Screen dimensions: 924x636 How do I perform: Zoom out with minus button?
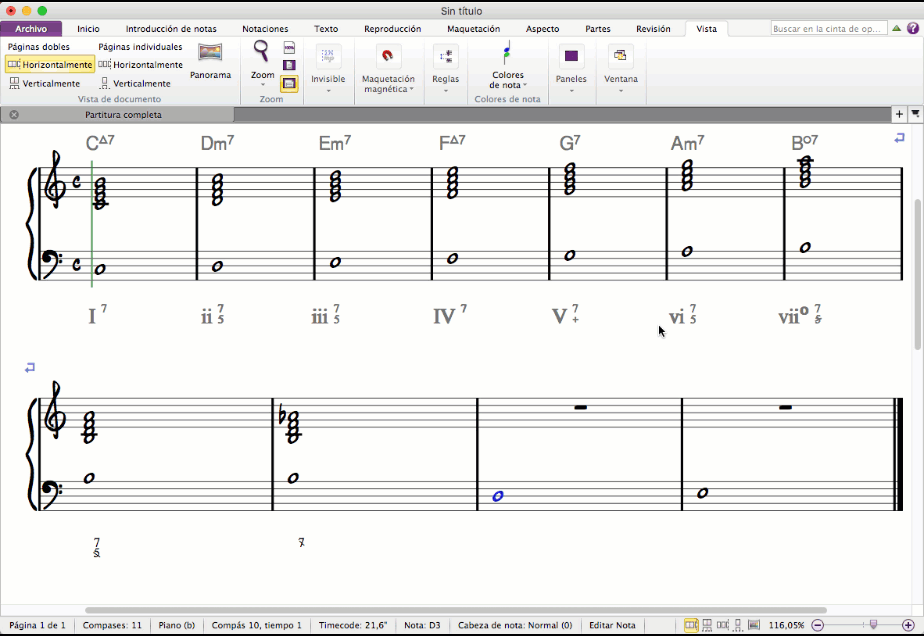pos(817,625)
